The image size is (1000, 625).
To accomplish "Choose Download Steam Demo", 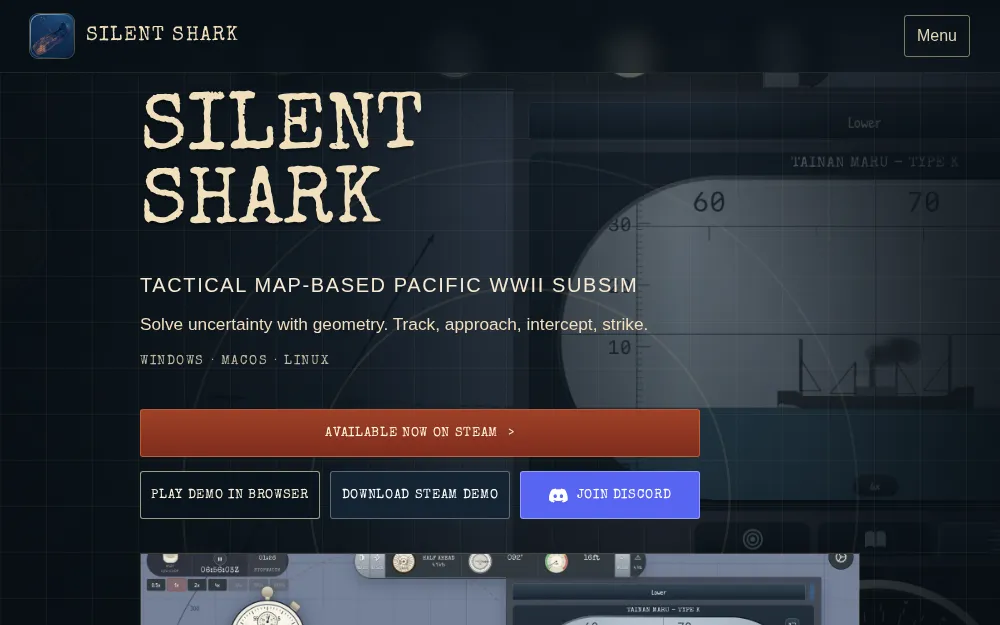I will point(420,495).
